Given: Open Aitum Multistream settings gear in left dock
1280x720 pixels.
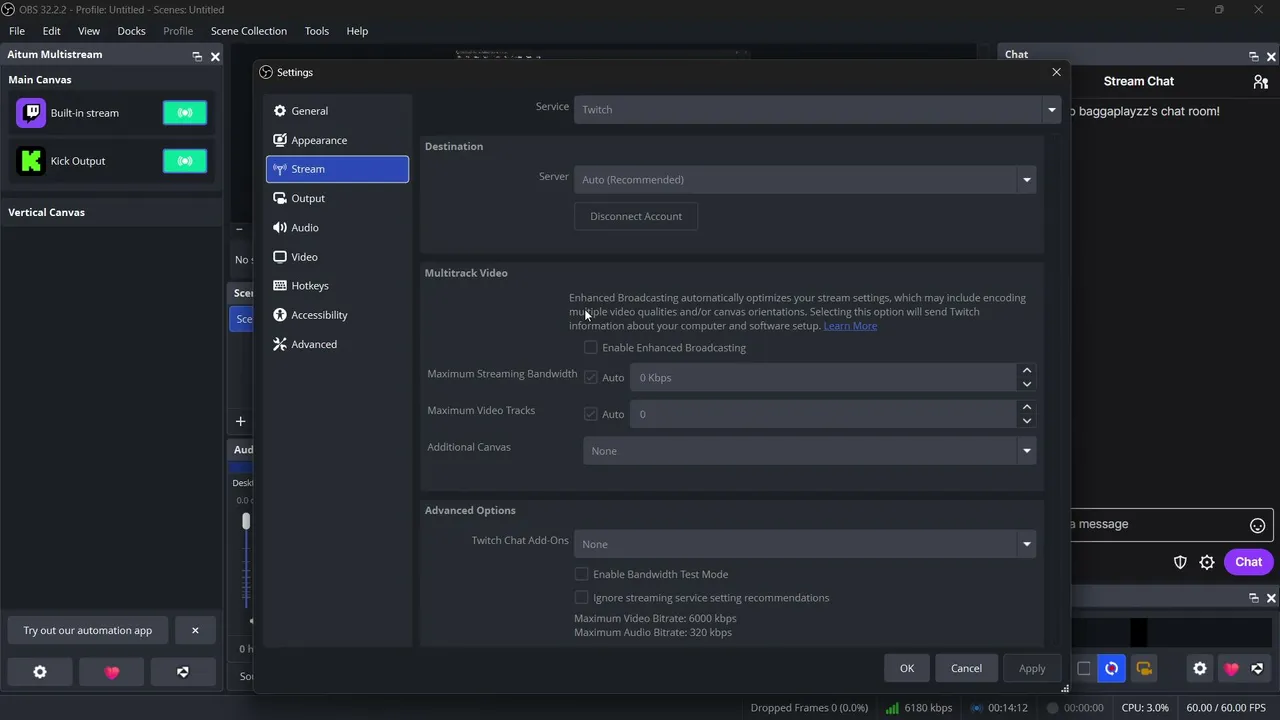Looking at the screenshot, I should point(40,672).
